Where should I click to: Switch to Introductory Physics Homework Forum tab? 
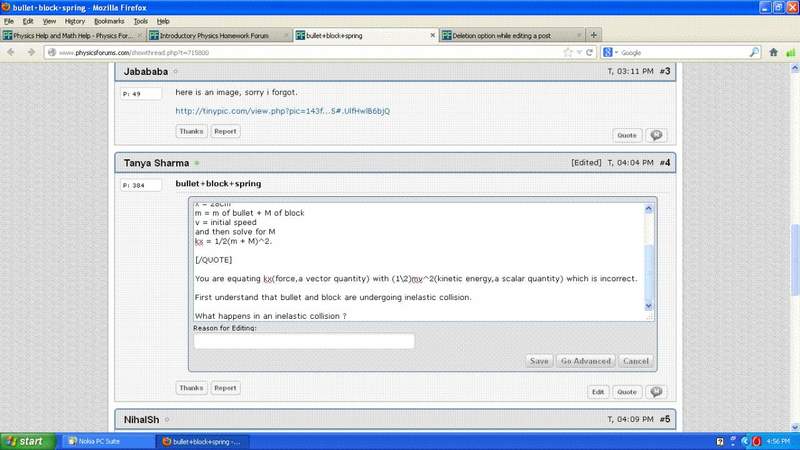pos(219,35)
